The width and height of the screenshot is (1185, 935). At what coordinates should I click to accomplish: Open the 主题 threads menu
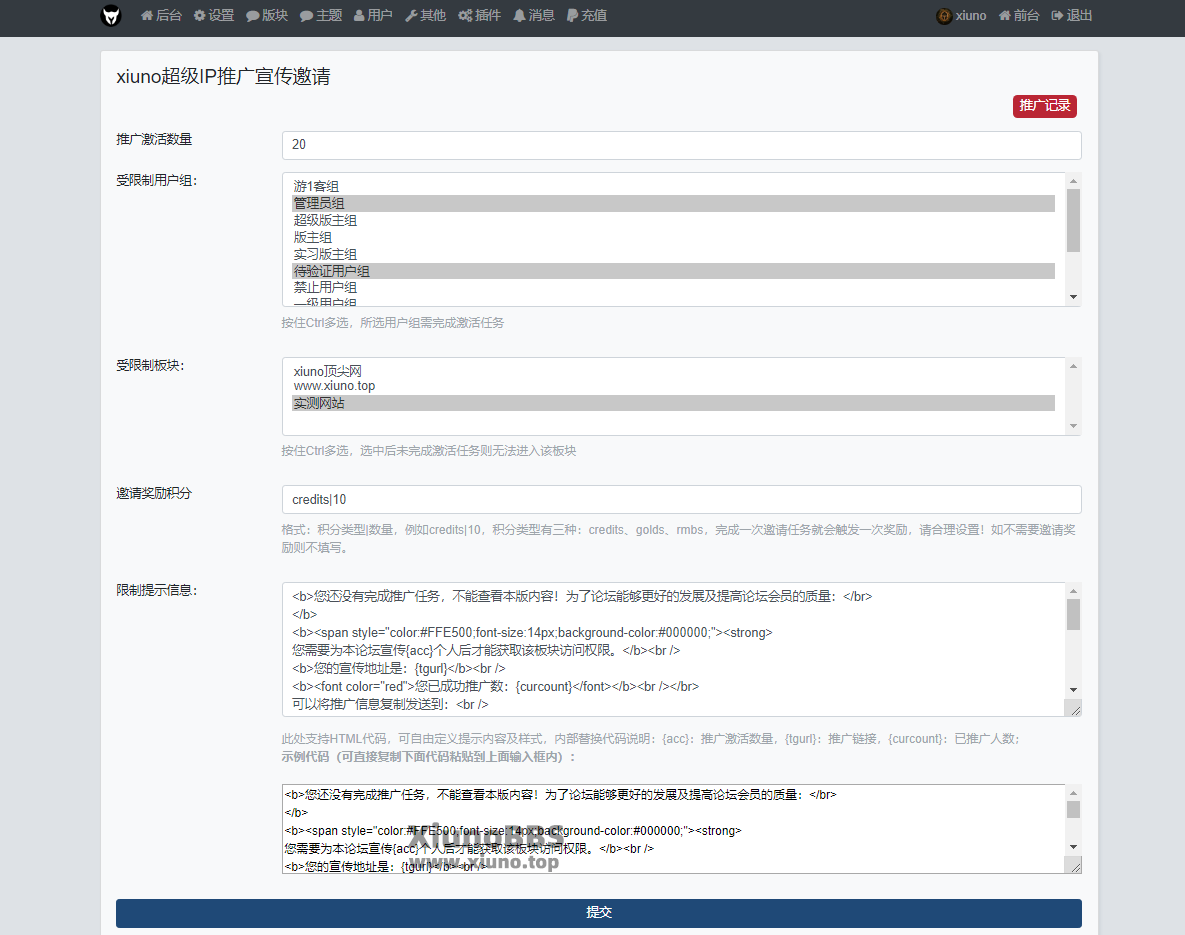point(320,16)
